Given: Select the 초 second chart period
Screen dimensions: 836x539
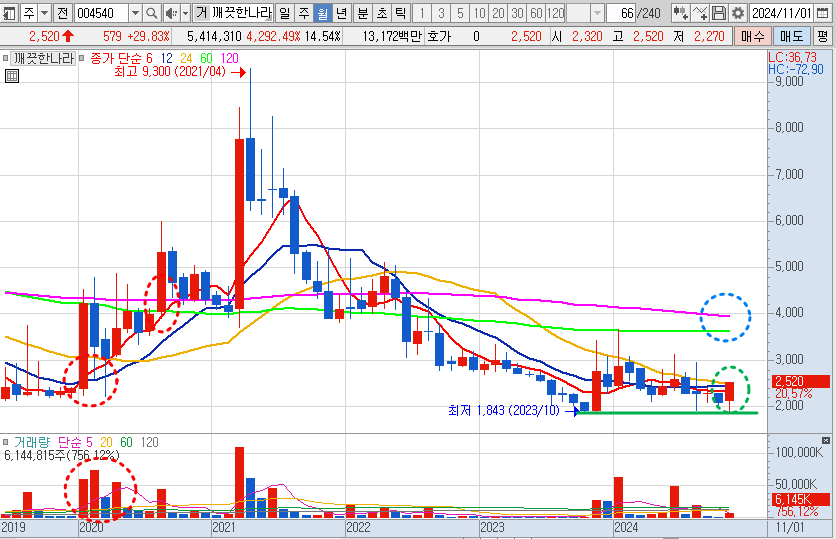Looking at the screenshot, I should pos(382,13).
